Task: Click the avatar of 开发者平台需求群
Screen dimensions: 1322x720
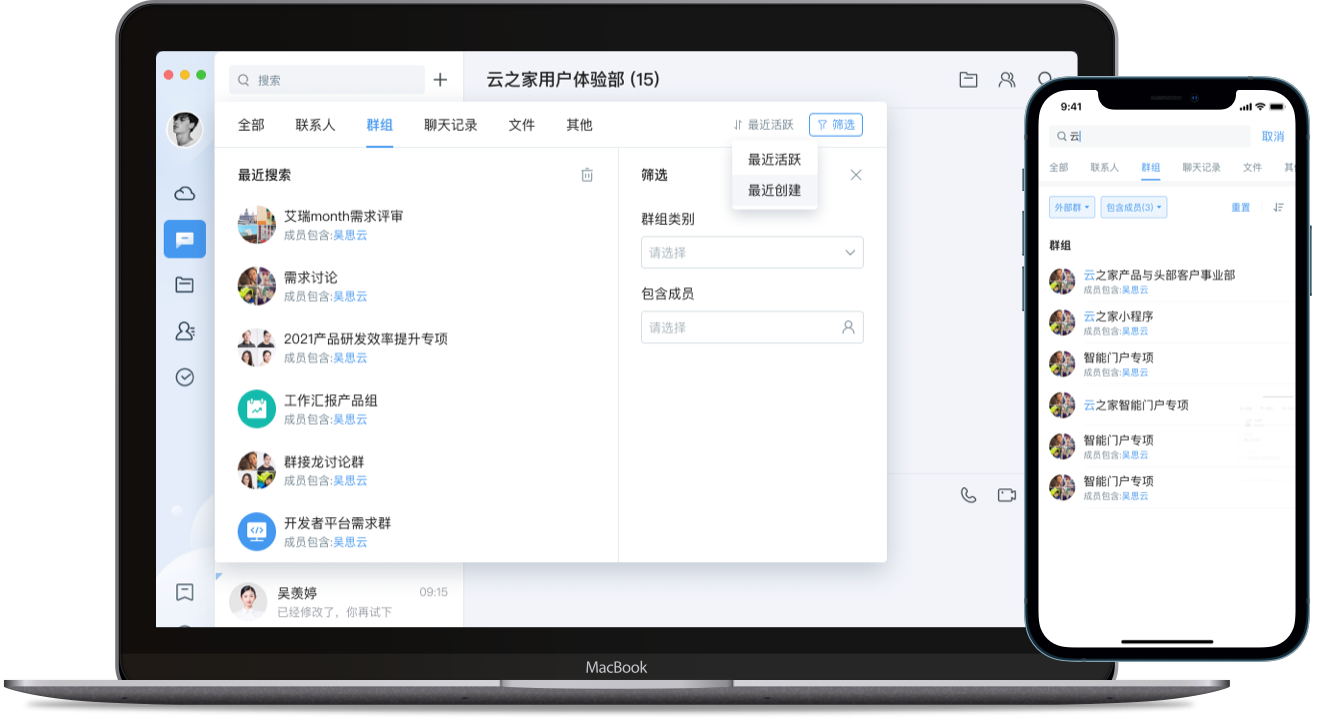Action: [257, 532]
